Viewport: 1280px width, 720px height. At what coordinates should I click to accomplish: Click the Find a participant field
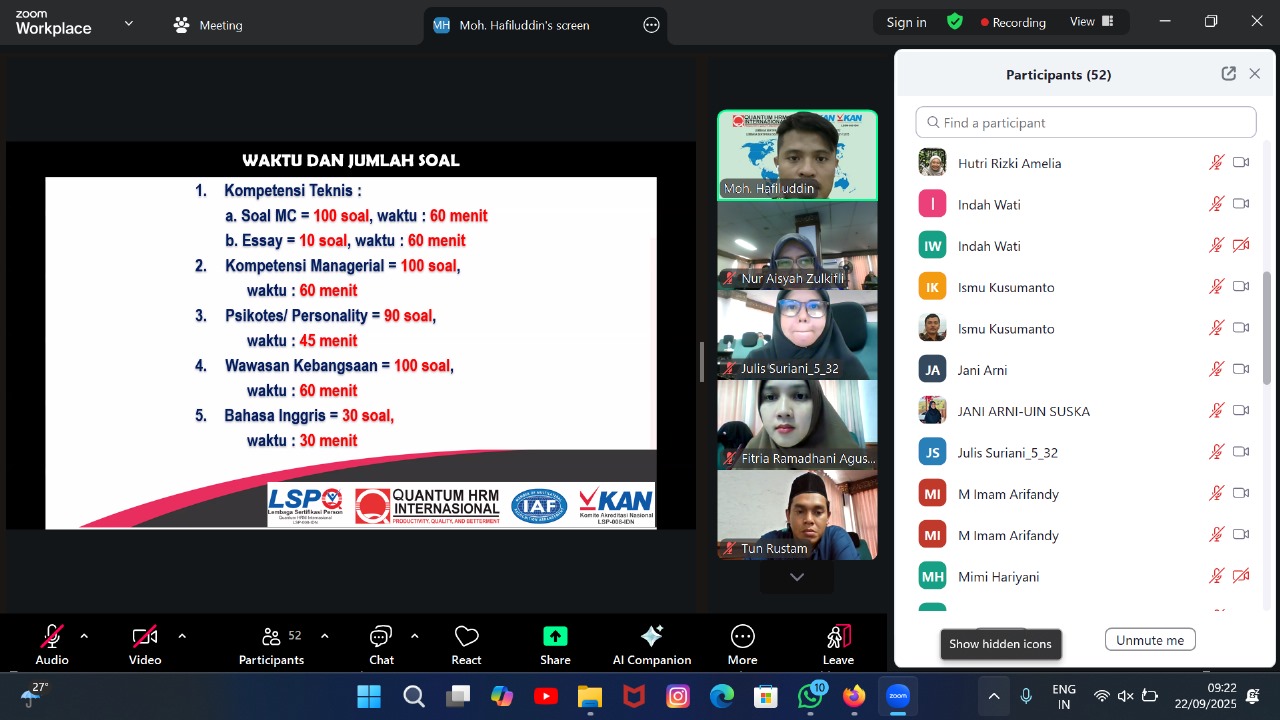(x=1085, y=122)
